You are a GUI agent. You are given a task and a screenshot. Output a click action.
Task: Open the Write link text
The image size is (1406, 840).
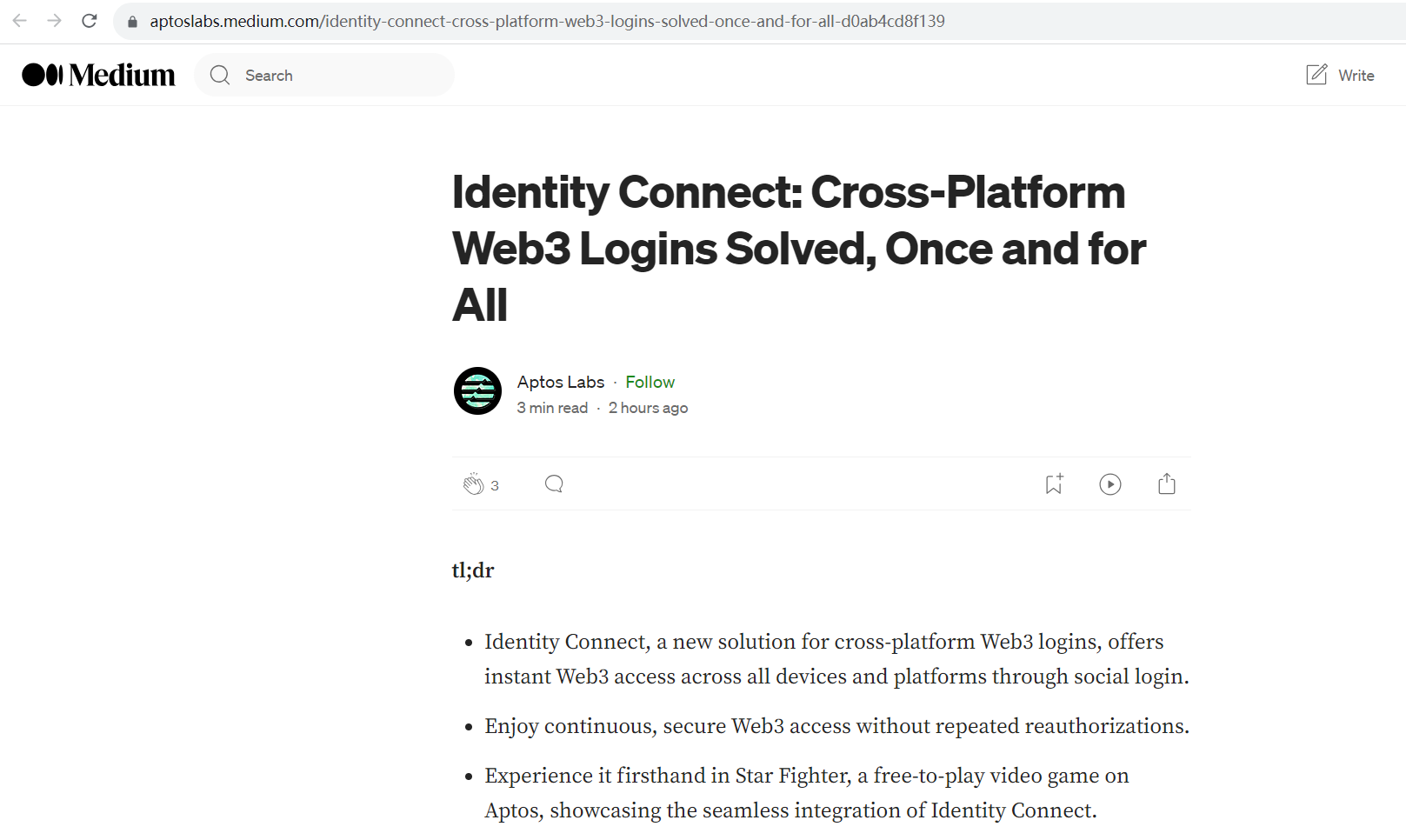click(1356, 76)
